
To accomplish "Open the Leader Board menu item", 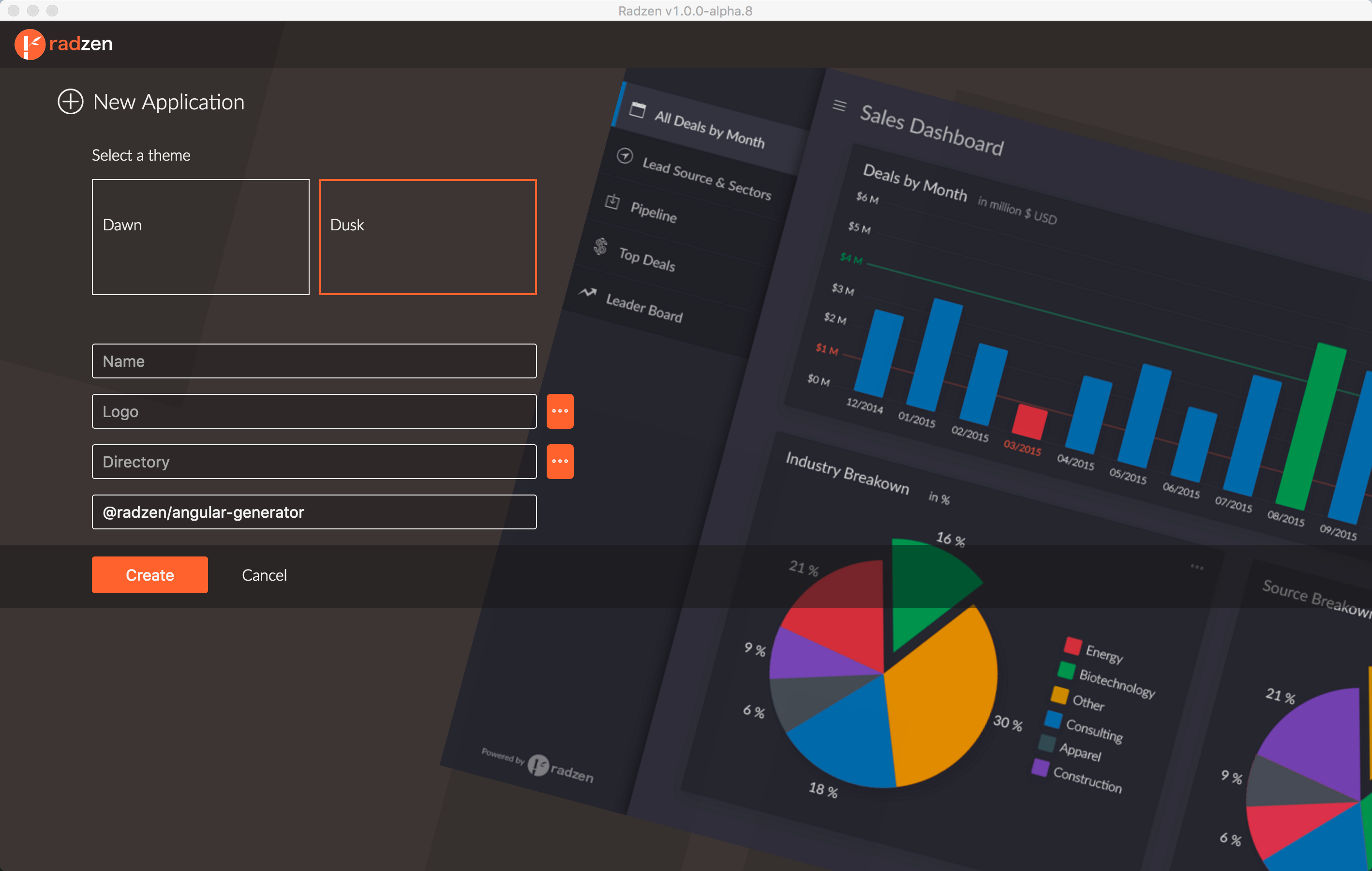I will [644, 308].
